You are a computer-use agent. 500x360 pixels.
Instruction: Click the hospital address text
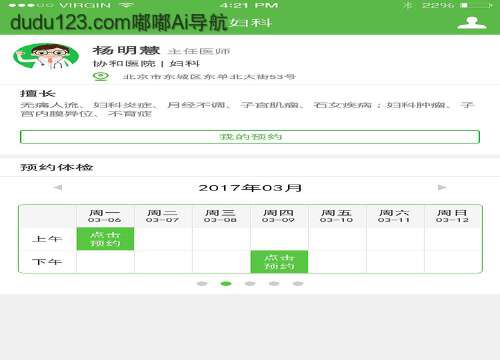[x=209, y=77]
